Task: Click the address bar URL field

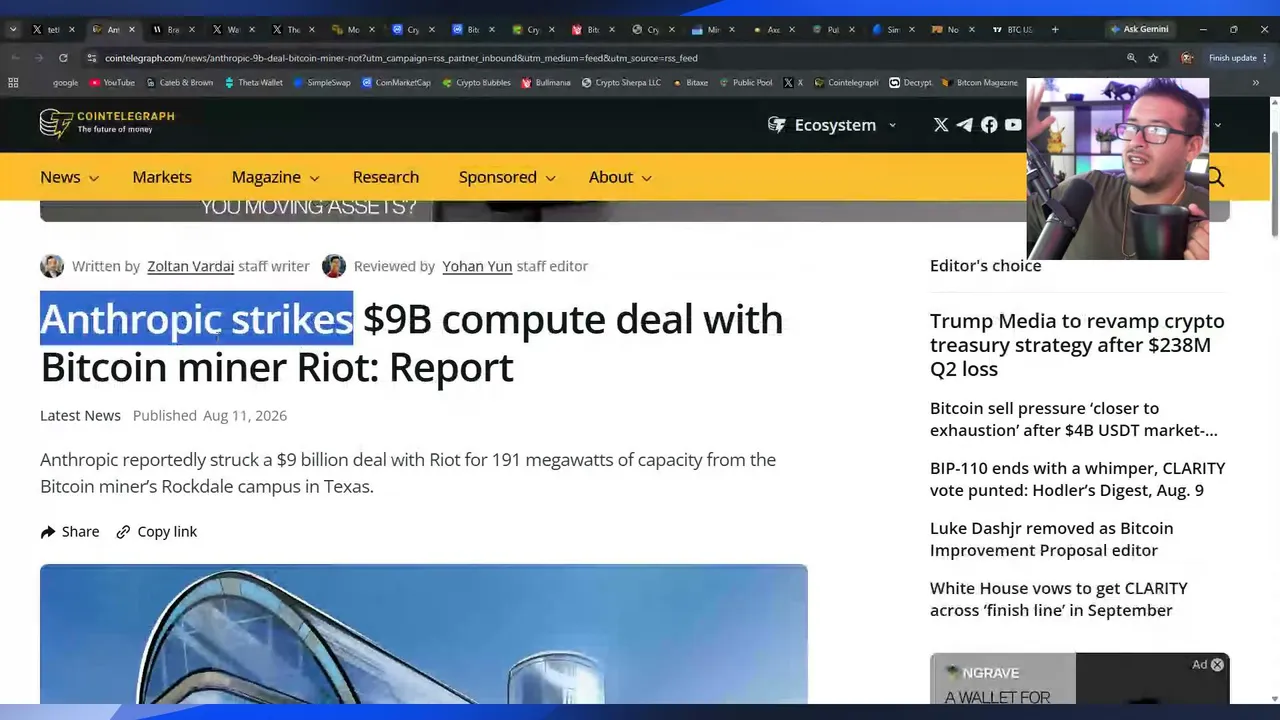Action: tap(600, 58)
